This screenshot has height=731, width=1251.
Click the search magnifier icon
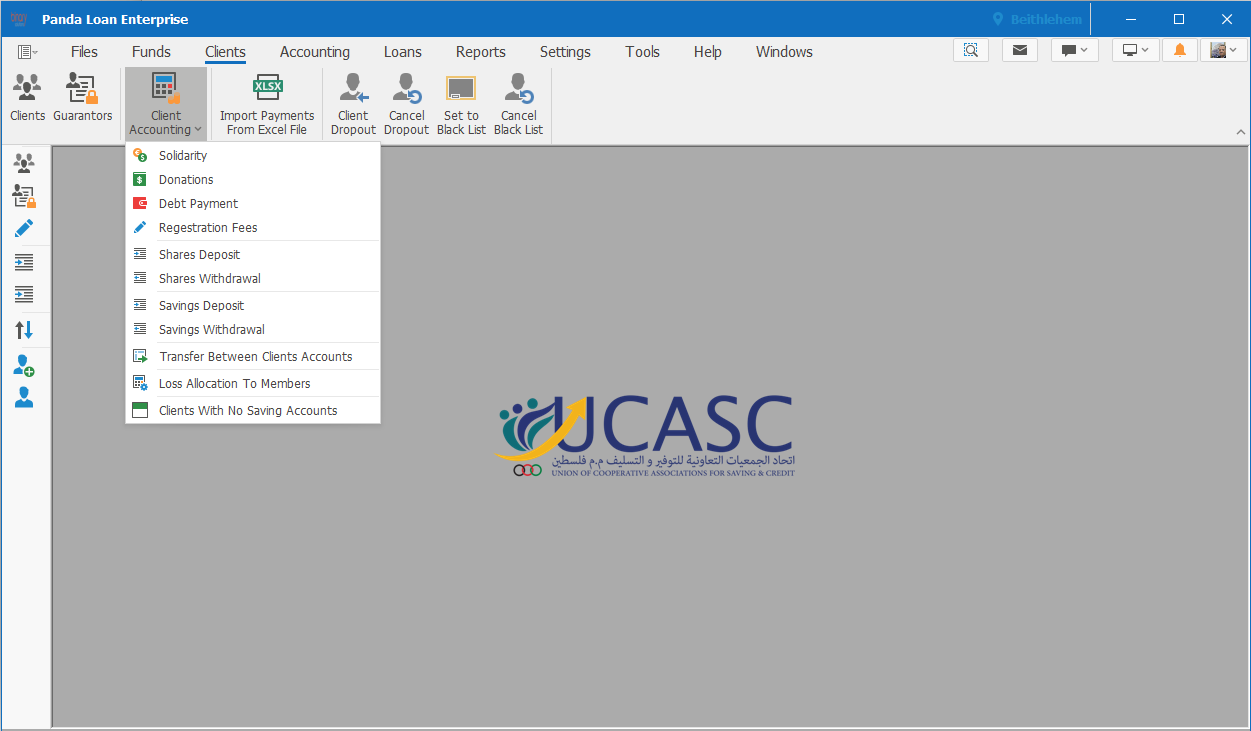971,50
